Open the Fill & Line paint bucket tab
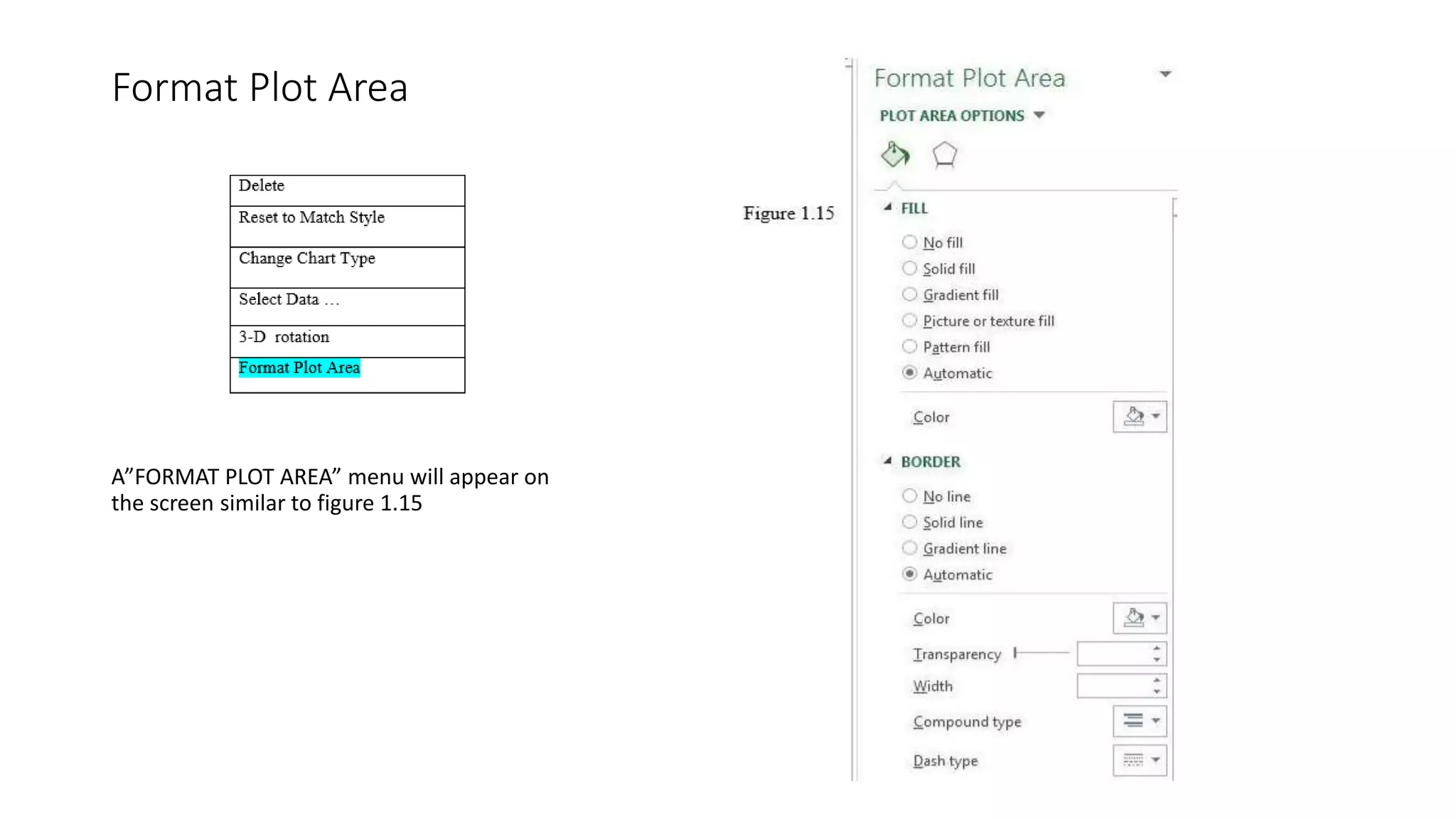The image size is (1456, 819). click(x=894, y=154)
